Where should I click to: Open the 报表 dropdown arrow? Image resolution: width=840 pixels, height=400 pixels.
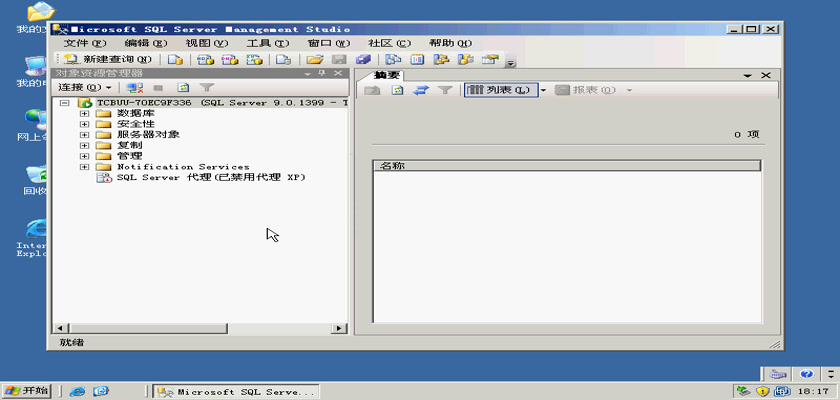pos(629,90)
